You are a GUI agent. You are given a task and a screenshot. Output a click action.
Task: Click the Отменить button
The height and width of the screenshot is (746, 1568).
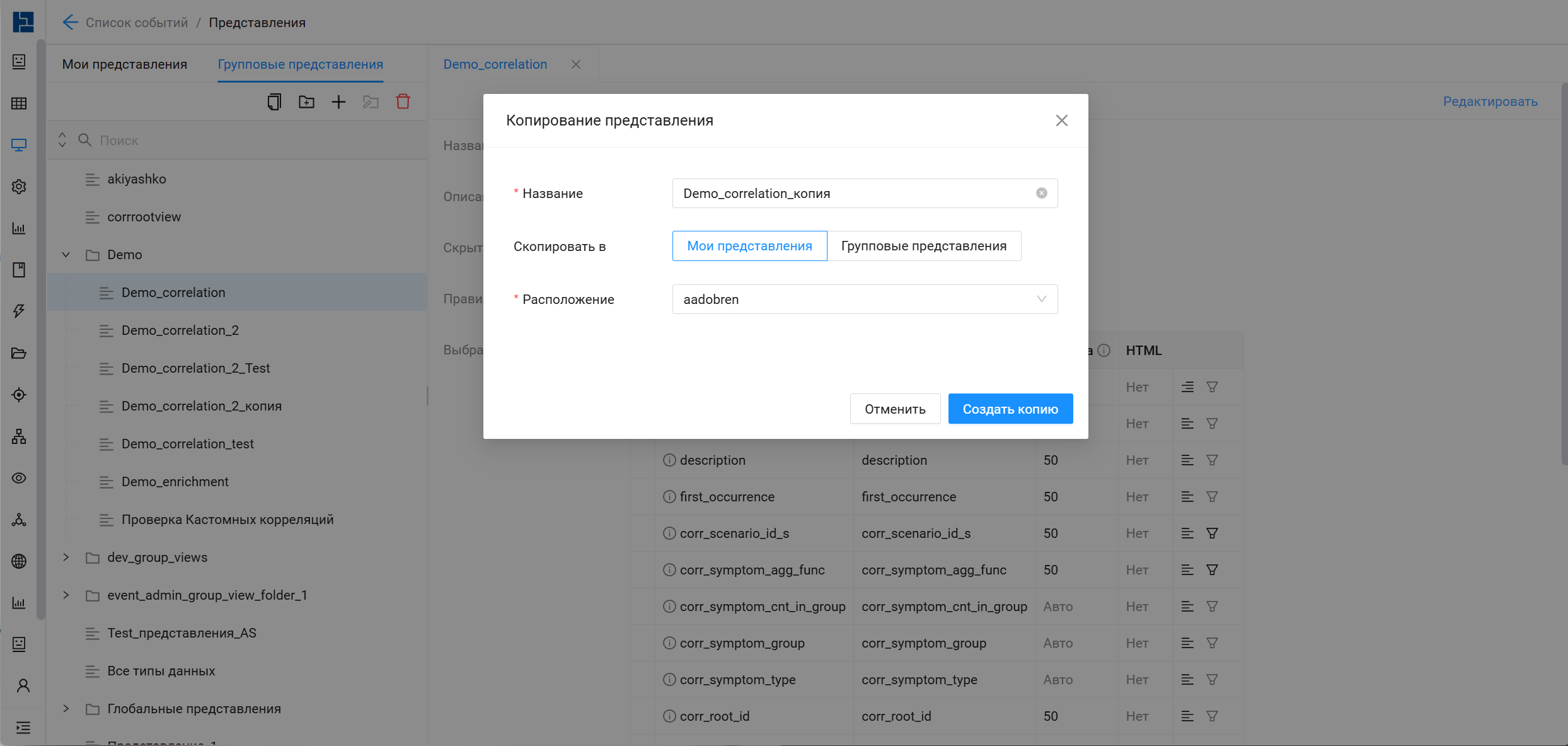click(x=895, y=409)
